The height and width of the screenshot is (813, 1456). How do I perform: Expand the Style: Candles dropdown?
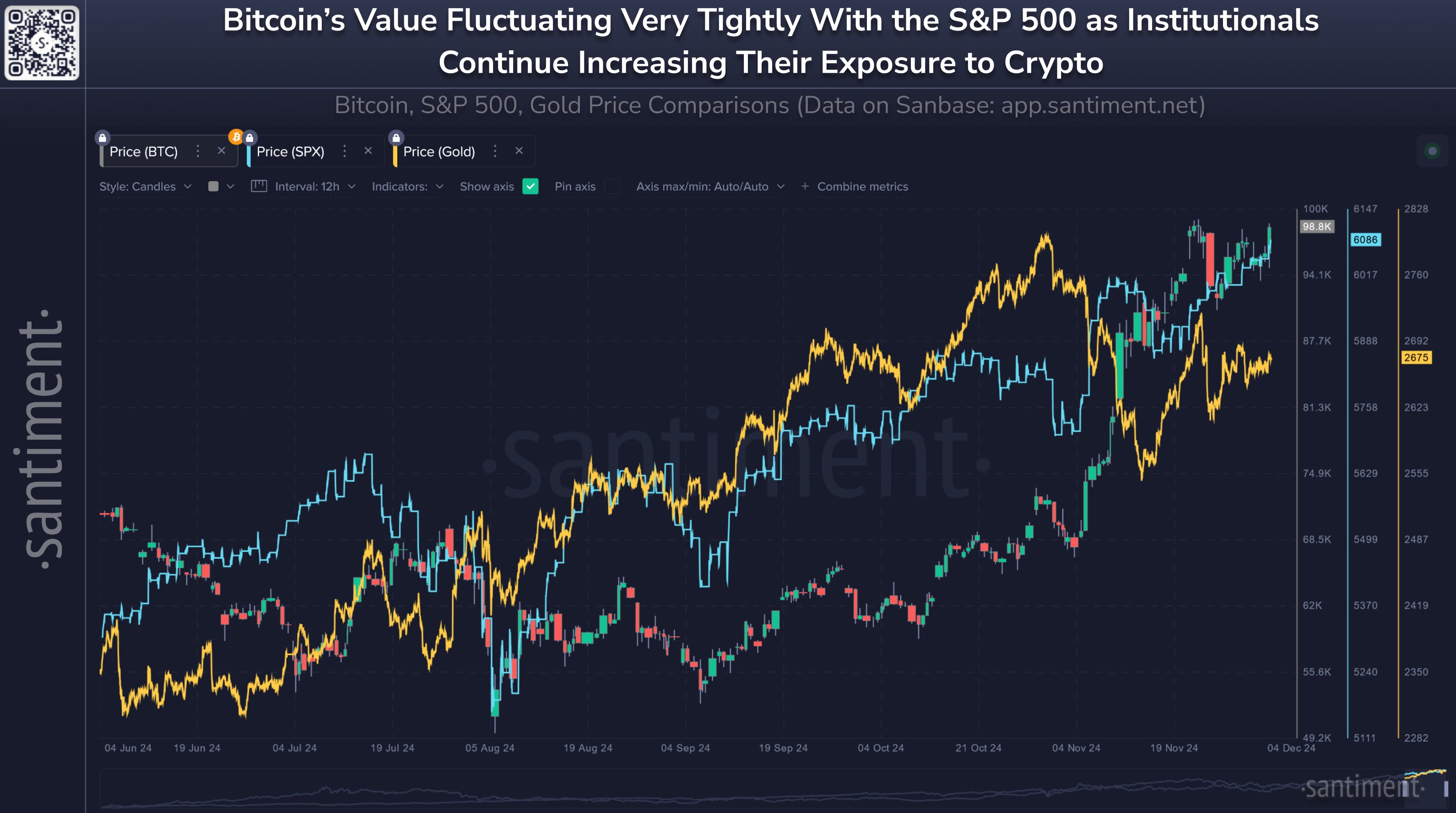pos(145,187)
